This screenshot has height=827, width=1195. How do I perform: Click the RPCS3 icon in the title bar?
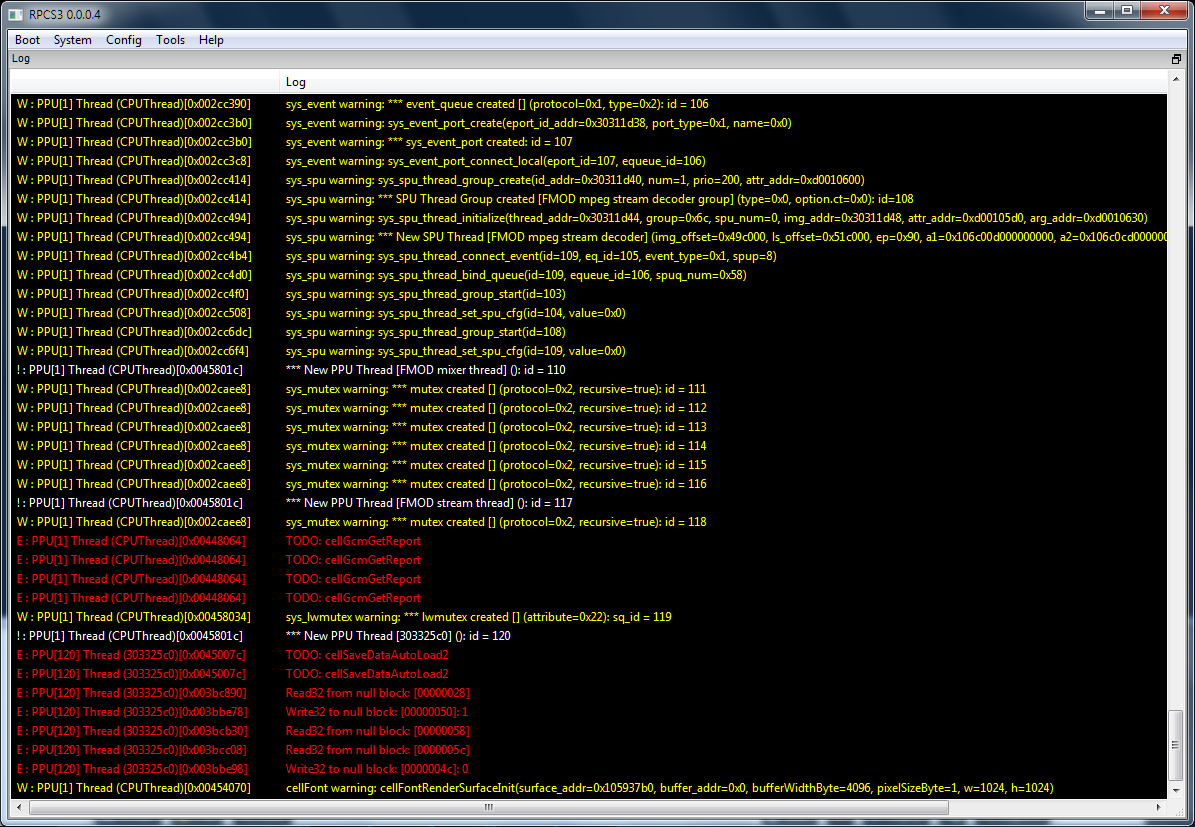(15, 14)
